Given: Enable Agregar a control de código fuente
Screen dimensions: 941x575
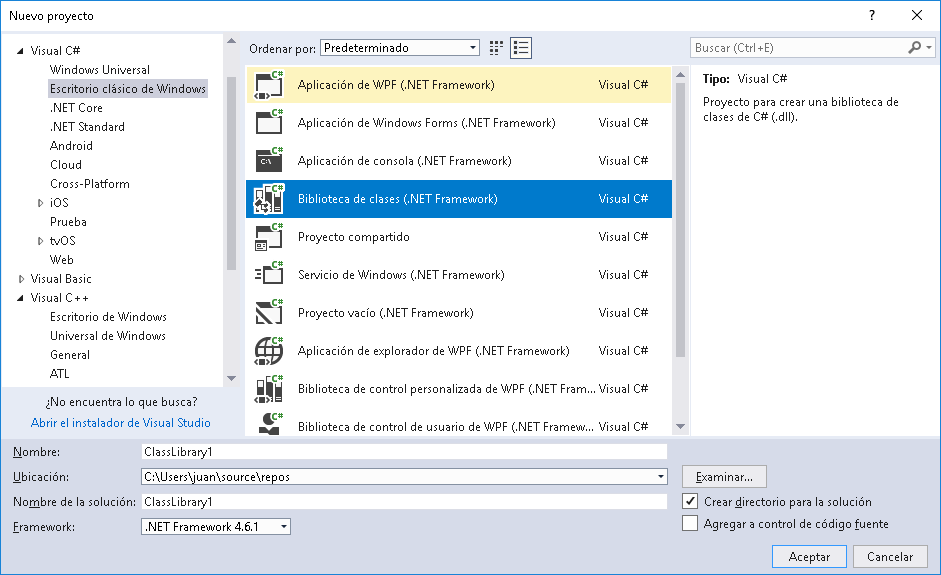Looking at the screenshot, I should point(690,523).
